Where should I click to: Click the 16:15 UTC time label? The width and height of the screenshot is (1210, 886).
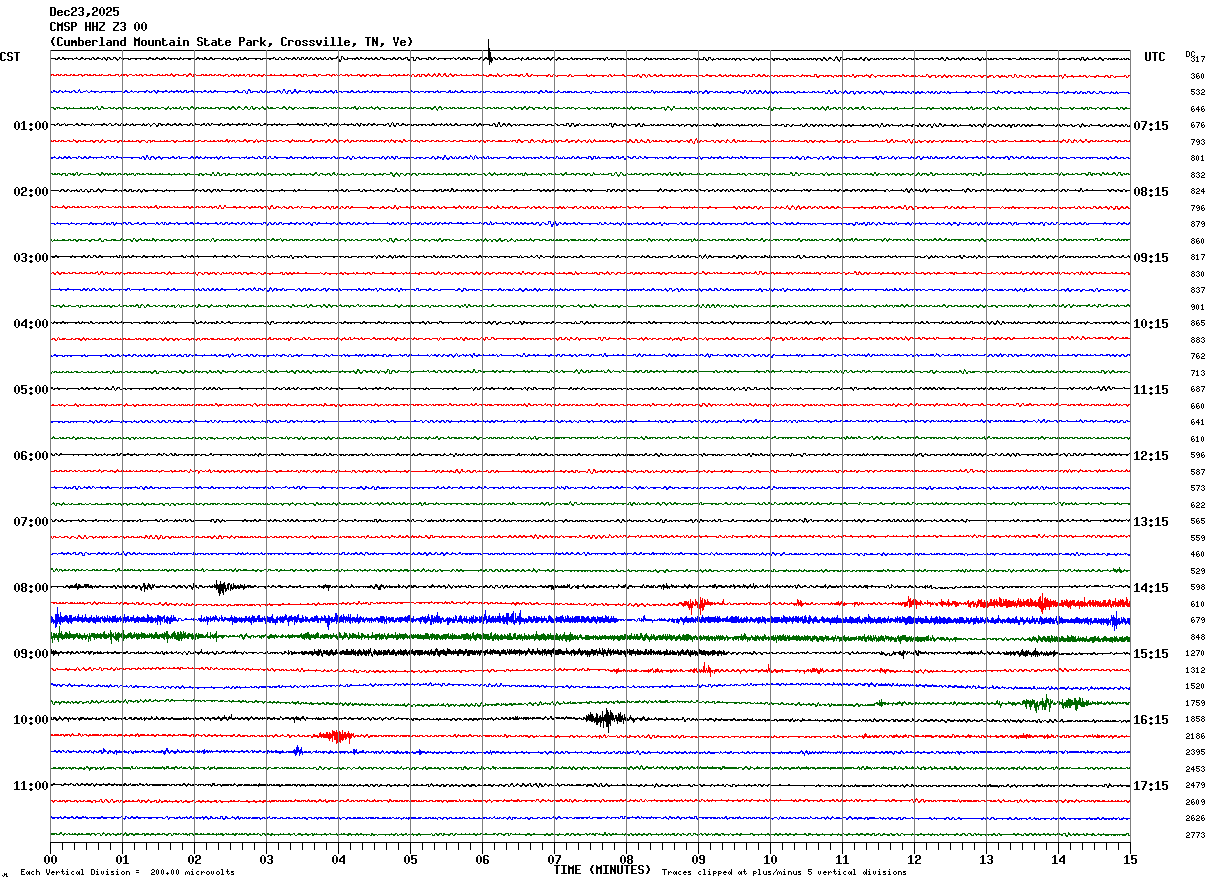click(1151, 720)
